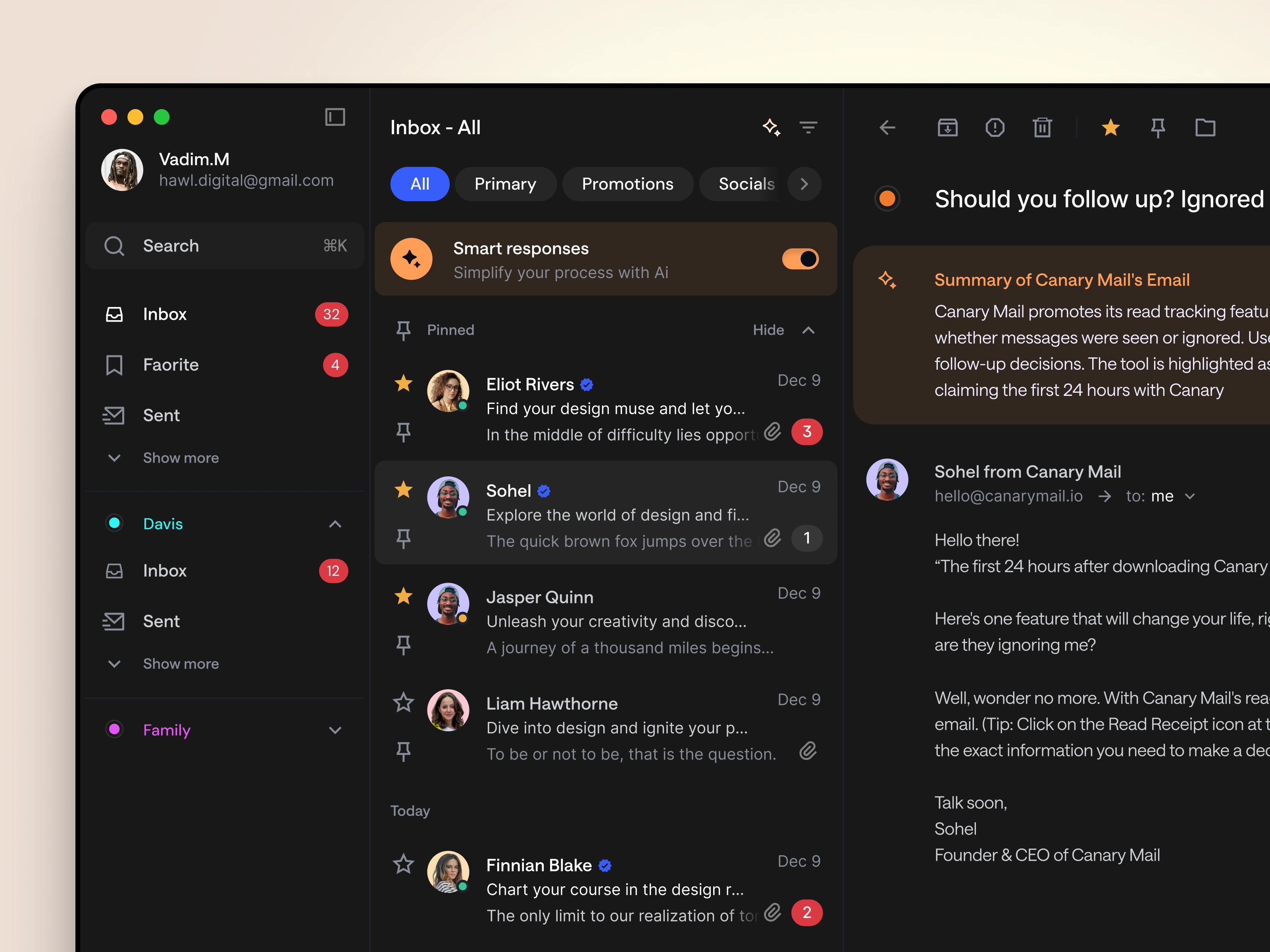This screenshot has width=1270, height=952.
Task: Report spam with the exclamation icon
Action: pos(995,127)
